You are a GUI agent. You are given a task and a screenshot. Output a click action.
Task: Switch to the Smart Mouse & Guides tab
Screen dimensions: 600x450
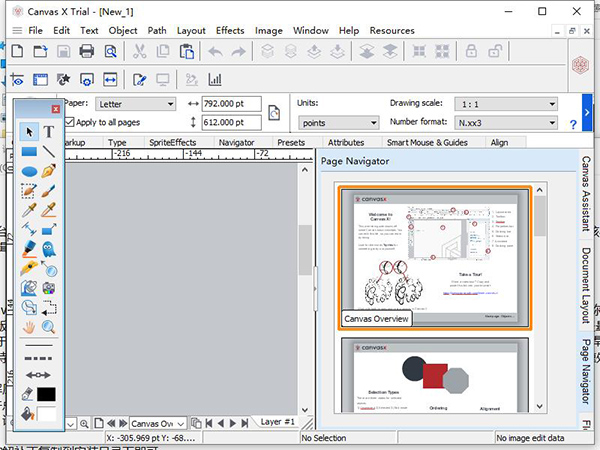tap(428, 143)
